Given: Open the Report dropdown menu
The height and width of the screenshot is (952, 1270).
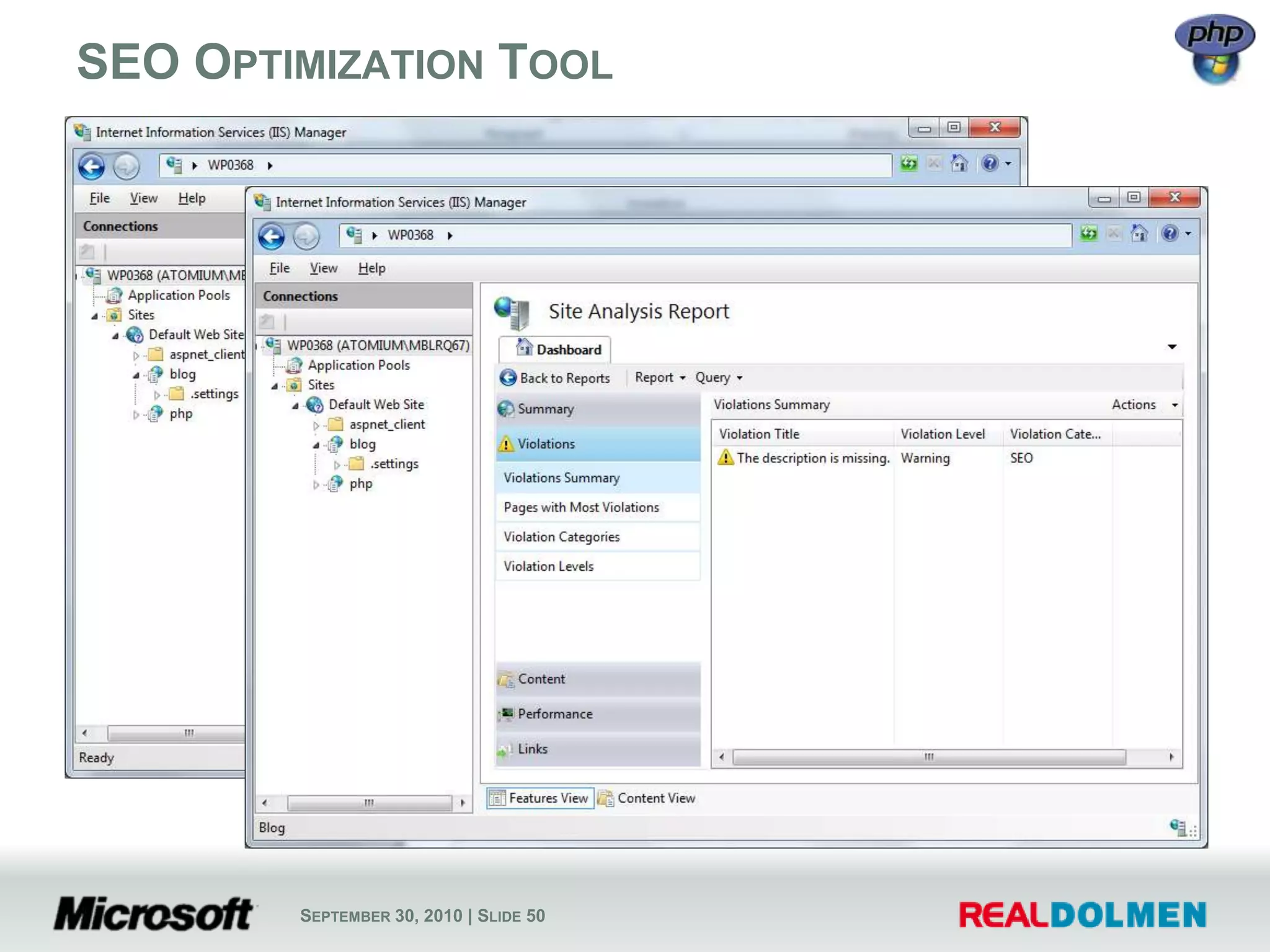Looking at the screenshot, I should pos(660,377).
